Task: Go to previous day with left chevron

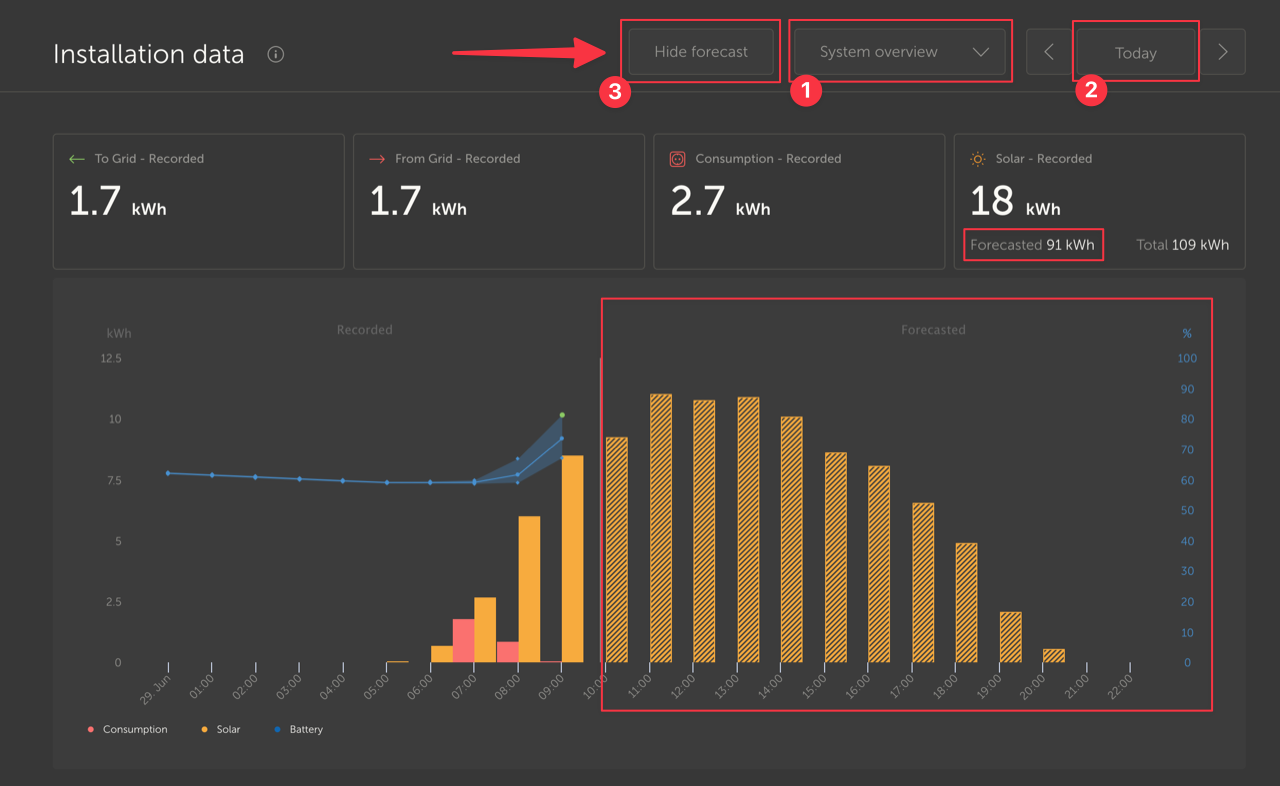Action: coord(1048,53)
